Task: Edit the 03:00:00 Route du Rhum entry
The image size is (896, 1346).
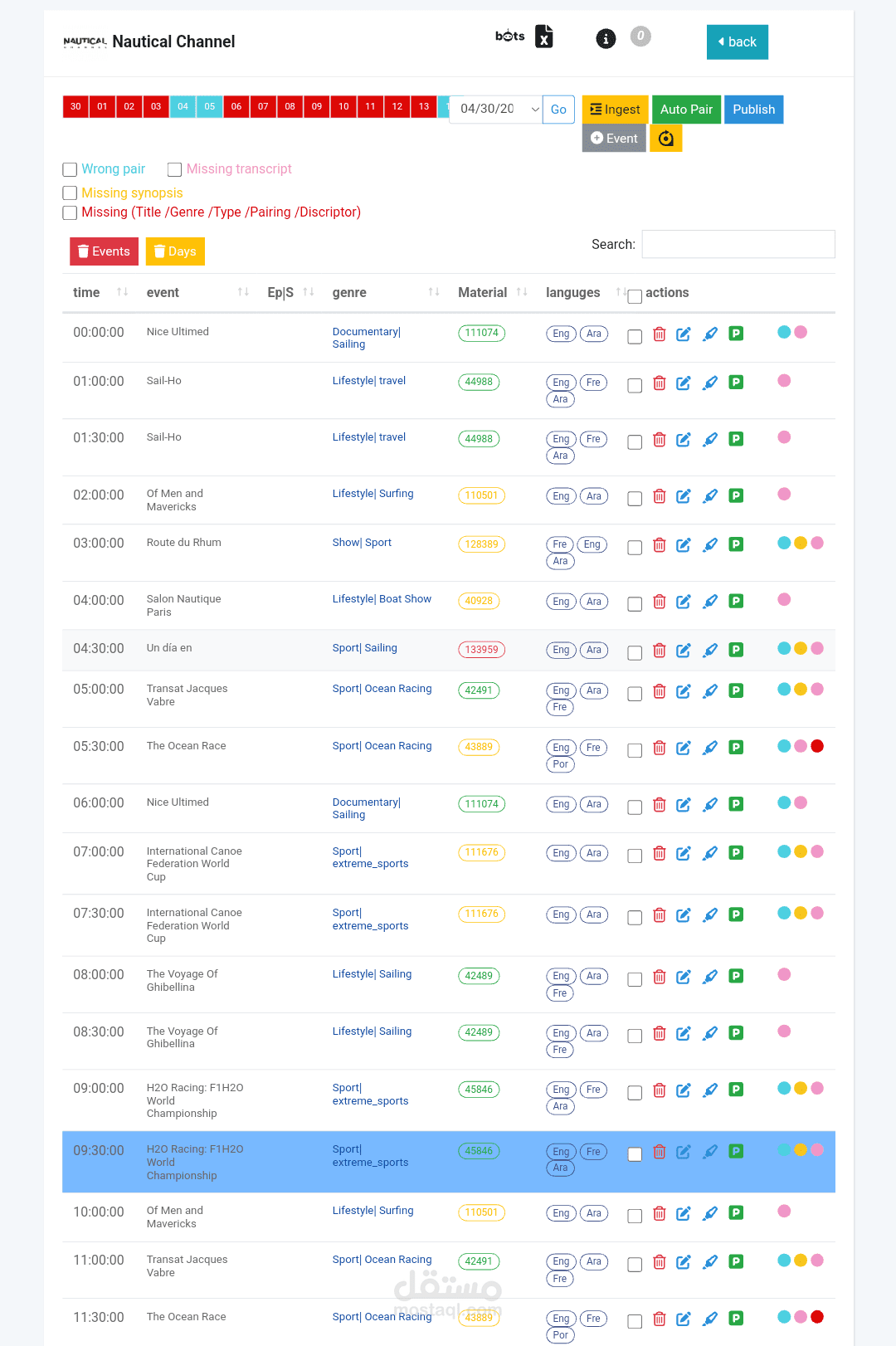Action: pyautogui.click(x=684, y=545)
